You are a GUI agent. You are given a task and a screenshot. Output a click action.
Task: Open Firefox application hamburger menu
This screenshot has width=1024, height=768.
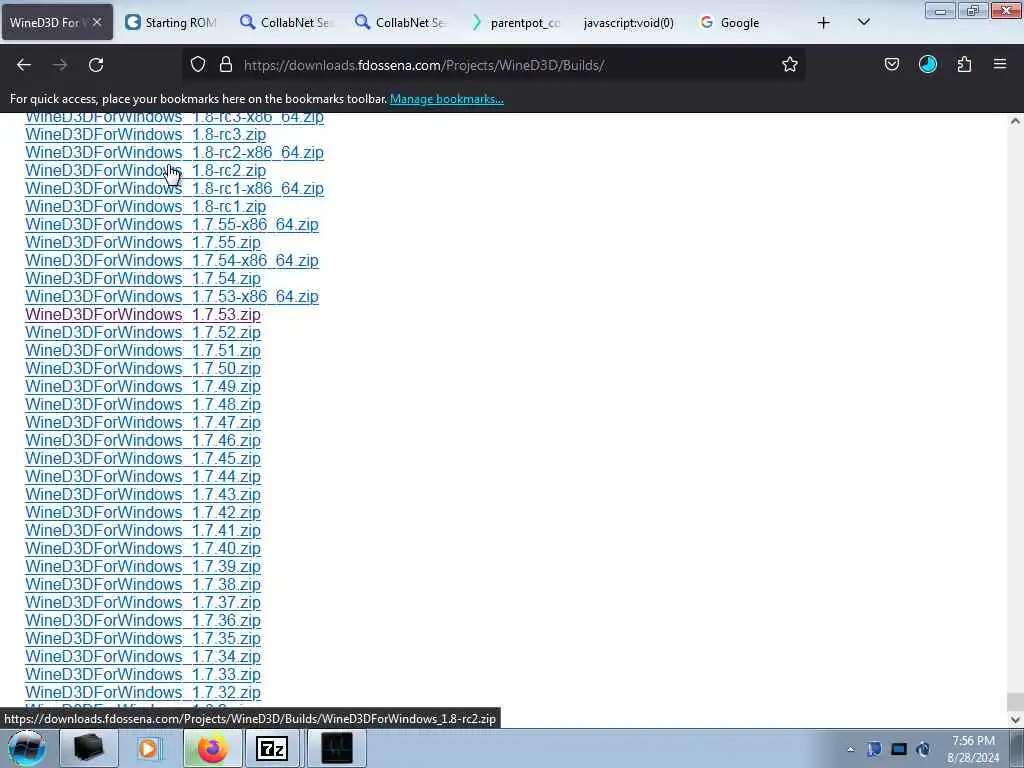(x=1000, y=64)
